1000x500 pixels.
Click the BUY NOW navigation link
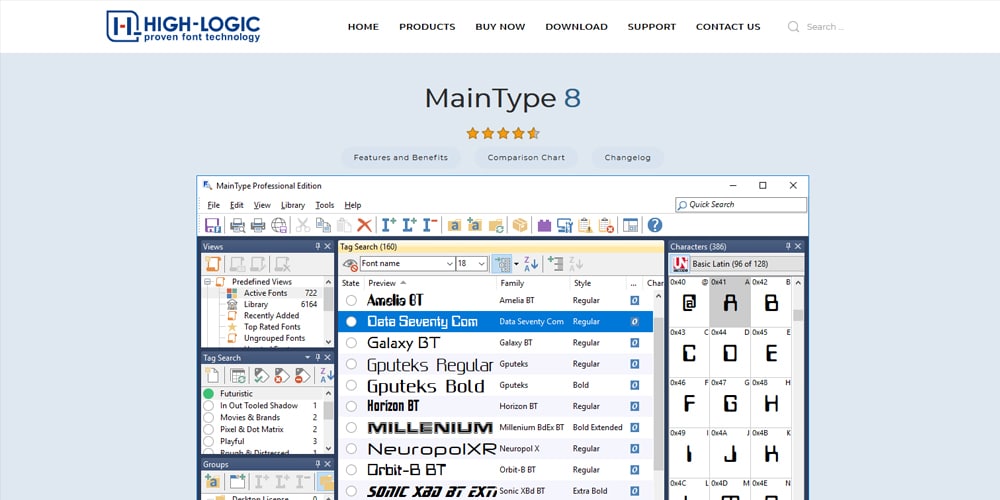(500, 27)
